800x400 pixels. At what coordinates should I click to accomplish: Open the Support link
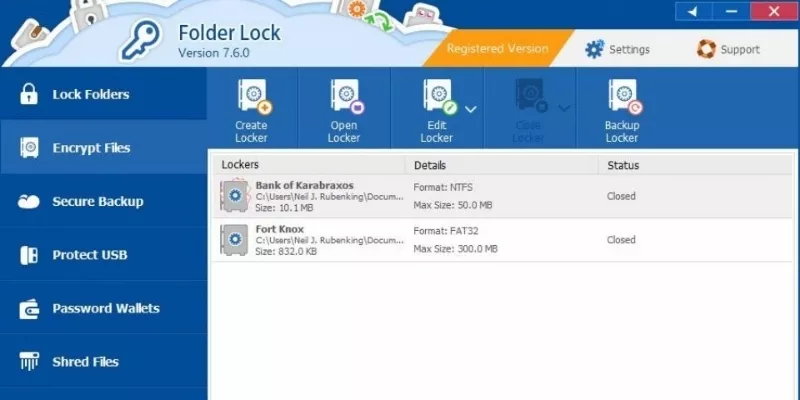coord(728,49)
